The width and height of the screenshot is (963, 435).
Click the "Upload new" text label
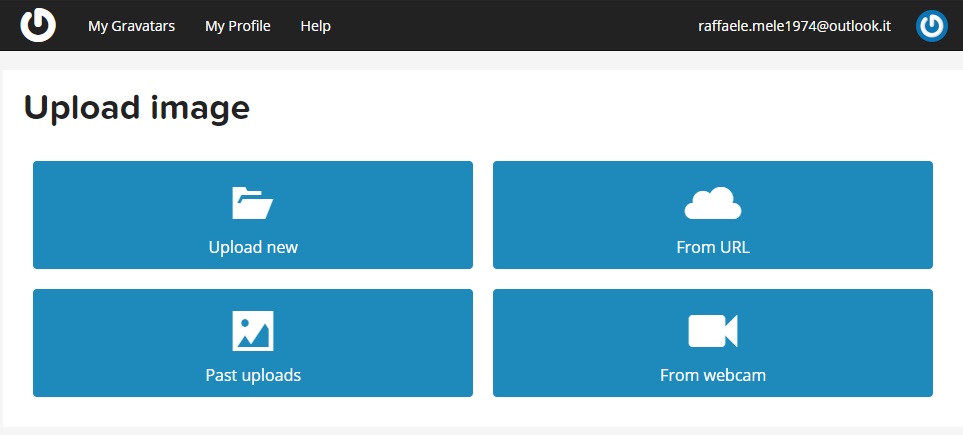point(253,247)
